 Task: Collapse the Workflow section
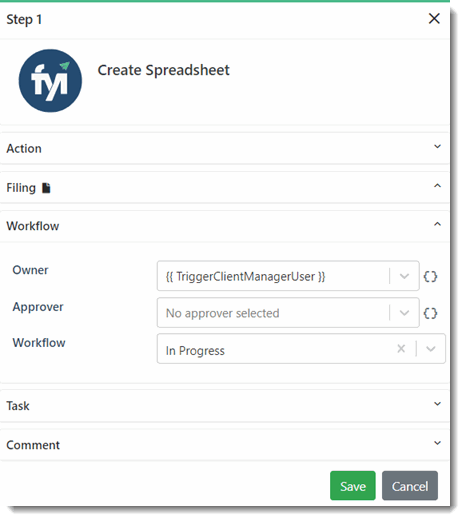[437, 224]
